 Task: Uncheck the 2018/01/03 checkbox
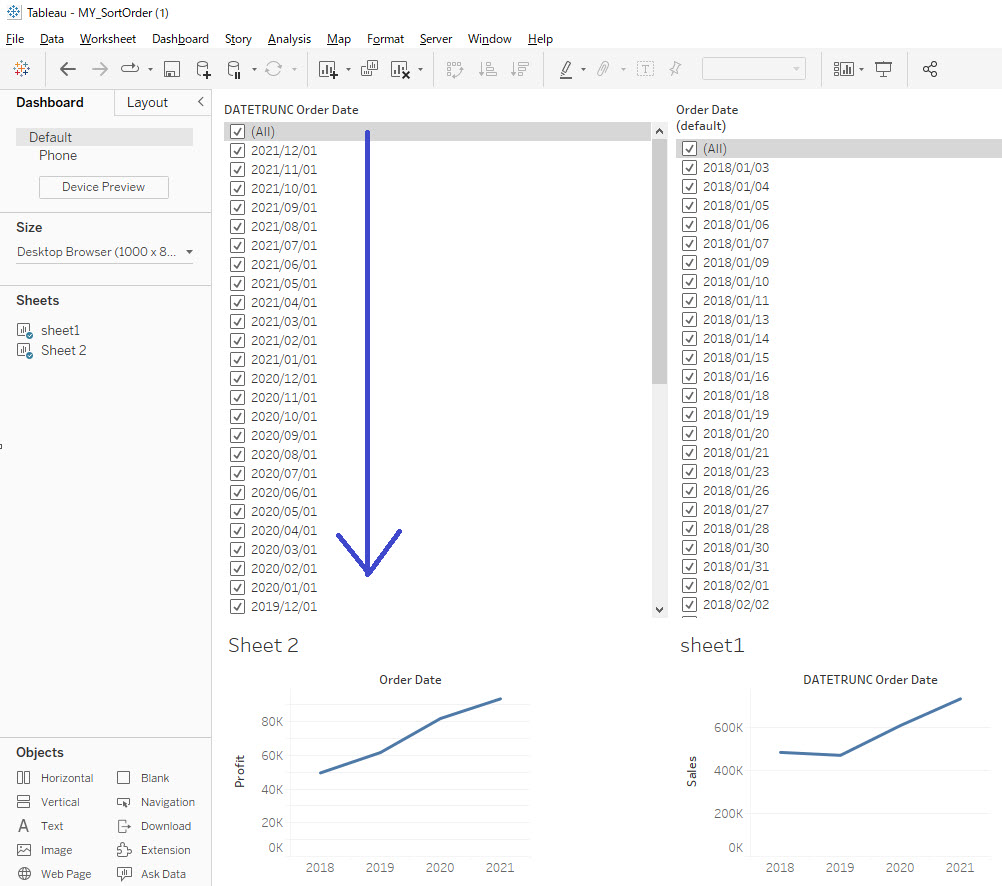(689, 167)
